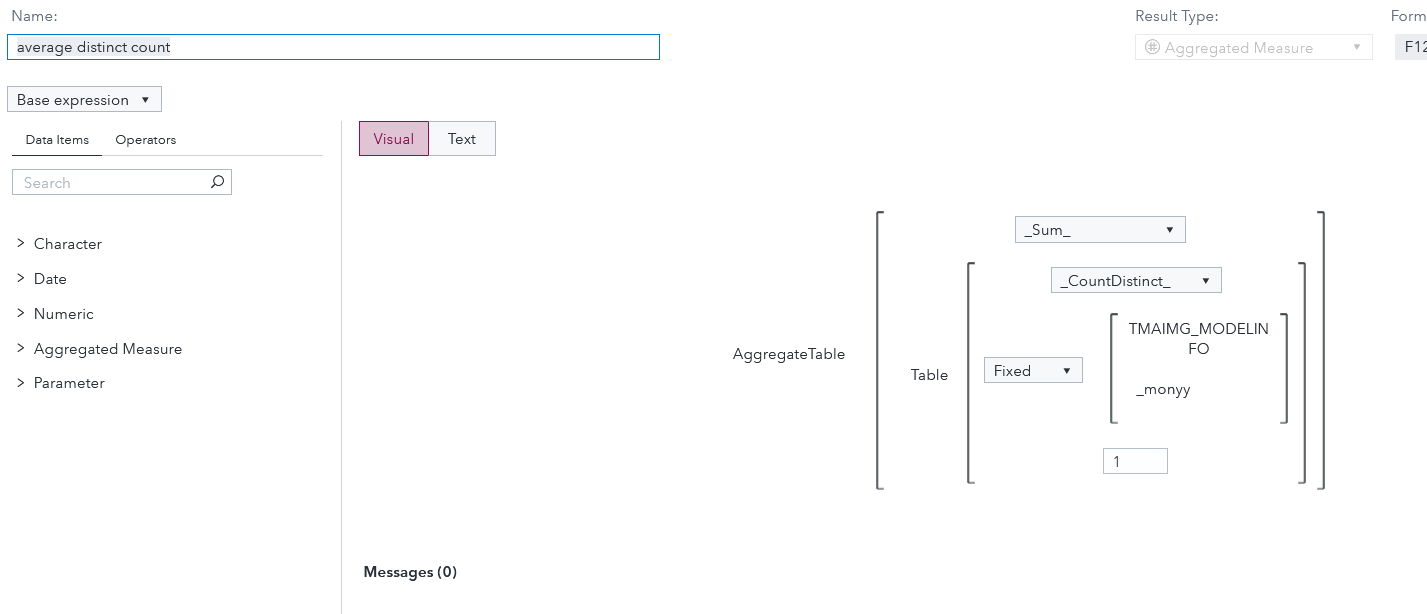Screen dimensions: 1427x614
Task: Expand the Numeric category
Action: (21, 313)
